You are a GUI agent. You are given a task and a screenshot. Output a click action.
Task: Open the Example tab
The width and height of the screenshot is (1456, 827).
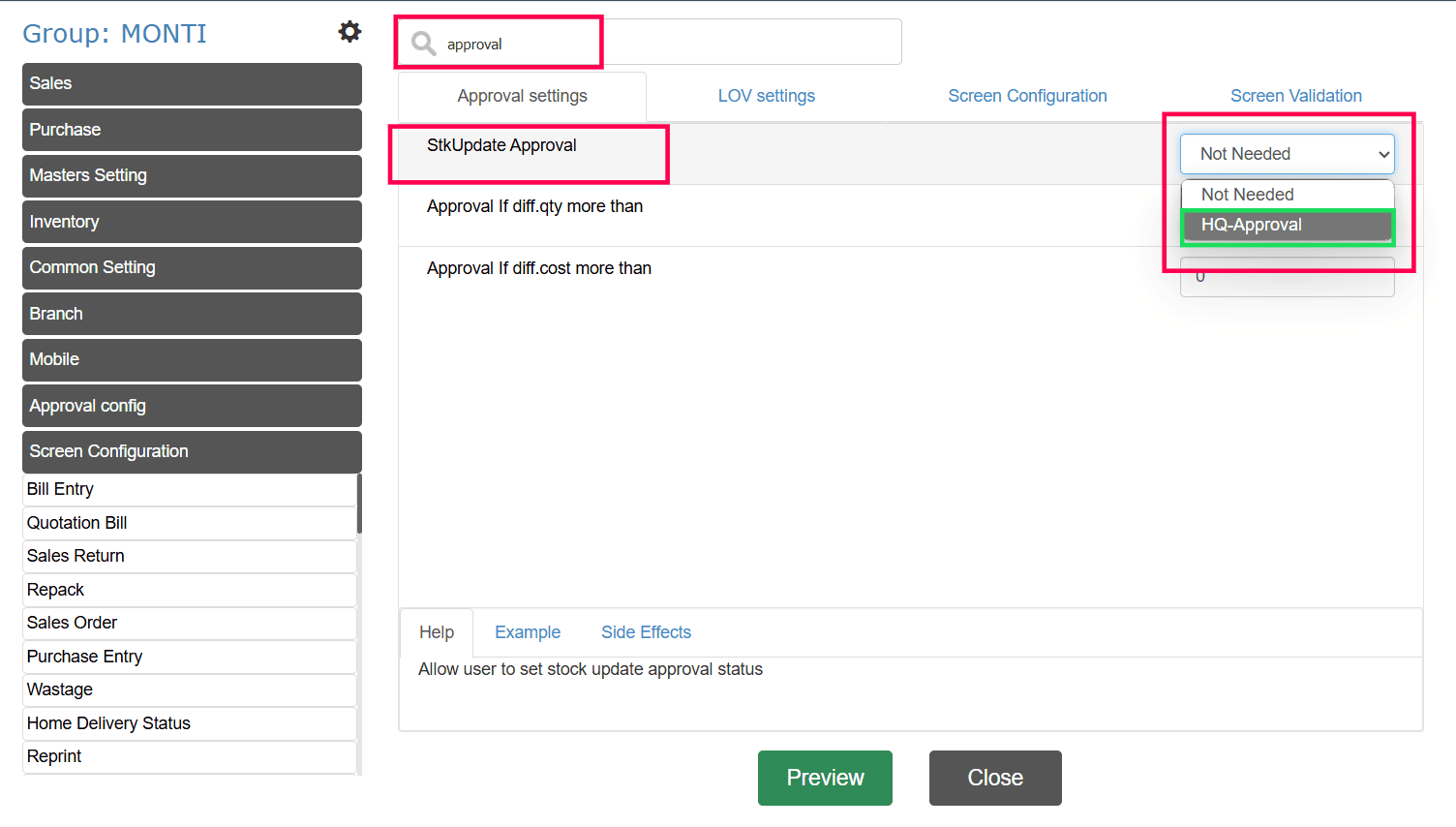528,632
